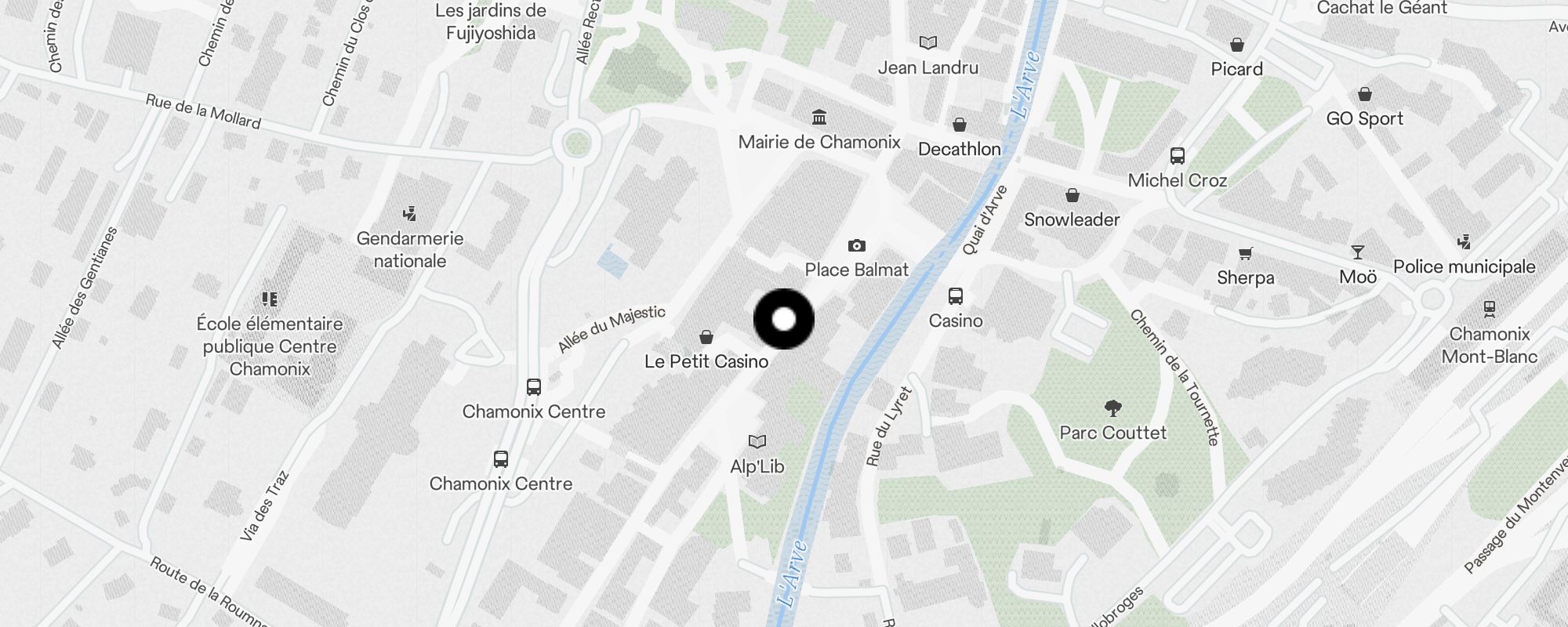Click the Moö cocktail bar icon
This screenshot has width=1568, height=627.
tap(1358, 252)
